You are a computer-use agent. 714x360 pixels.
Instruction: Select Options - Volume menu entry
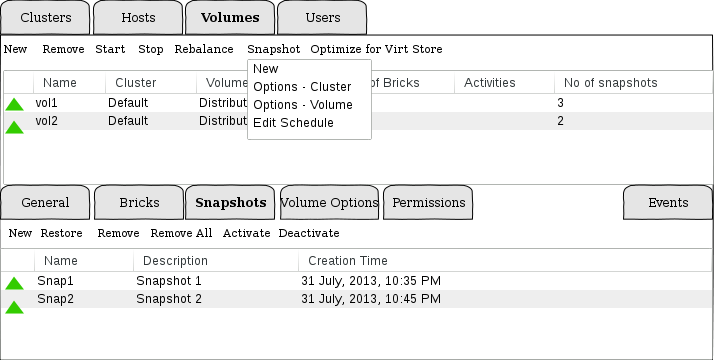[303, 105]
